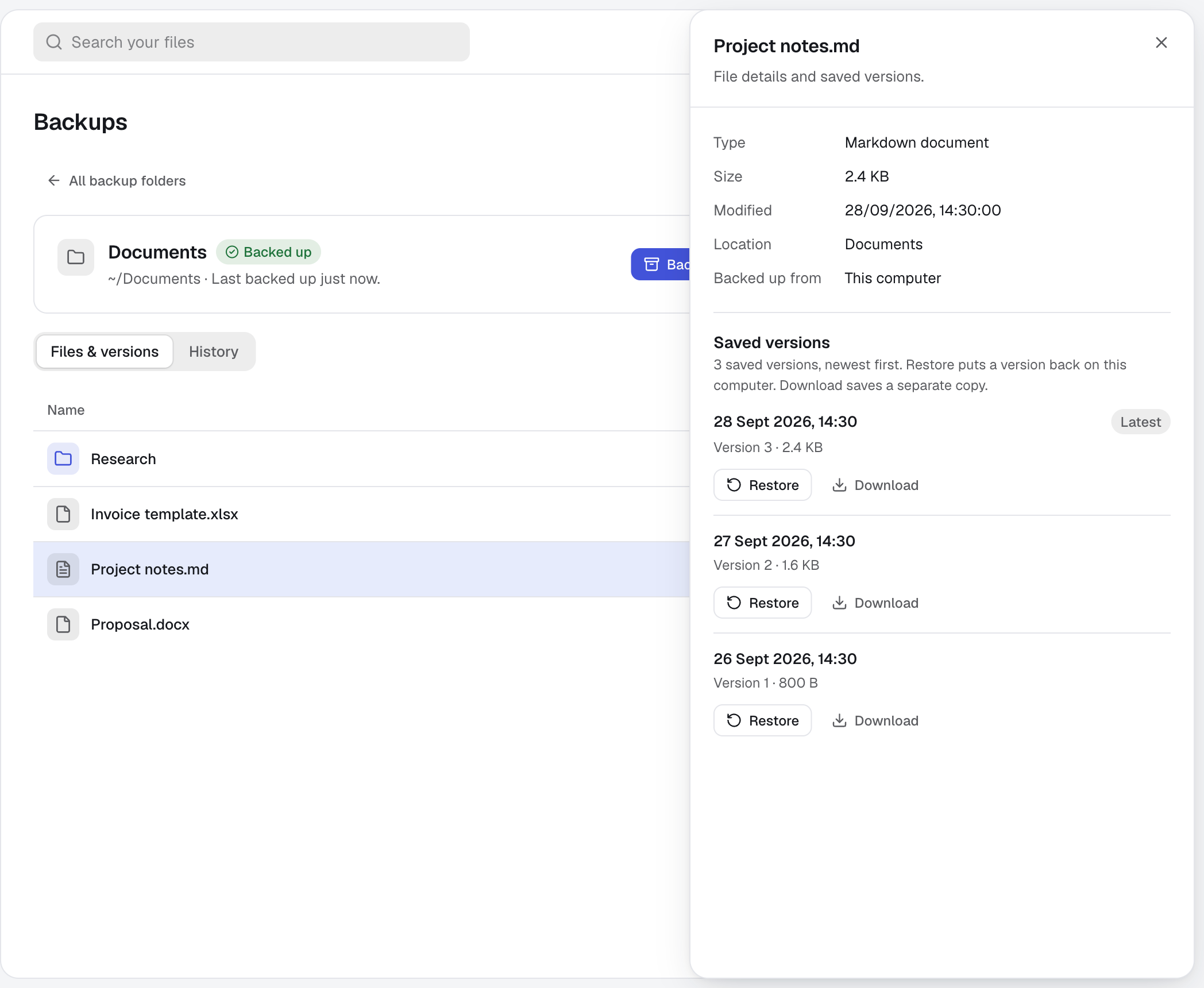Click the 28 Sept 2026, 14:30 version heading
The image size is (1204, 988).
(x=785, y=422)
